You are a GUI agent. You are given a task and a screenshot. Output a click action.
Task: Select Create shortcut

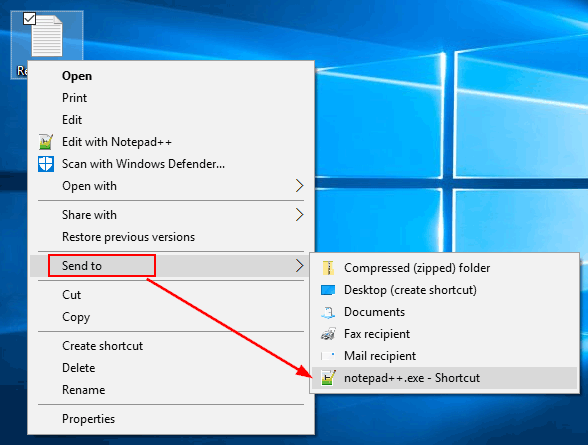tap(171, 346)
